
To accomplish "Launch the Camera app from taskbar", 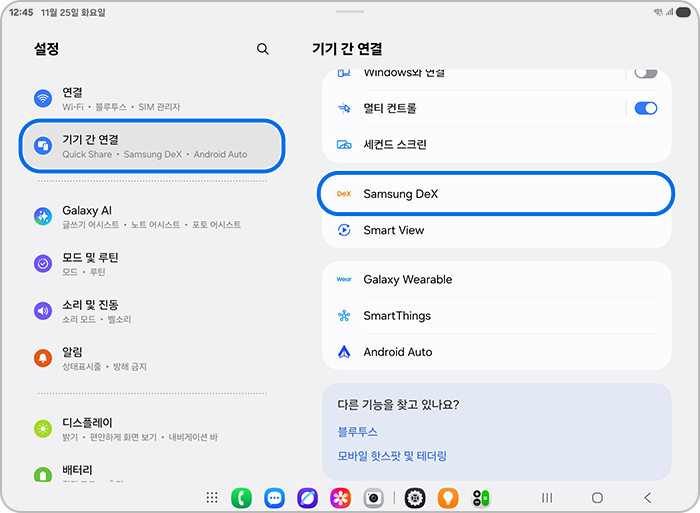I will 374,498.
